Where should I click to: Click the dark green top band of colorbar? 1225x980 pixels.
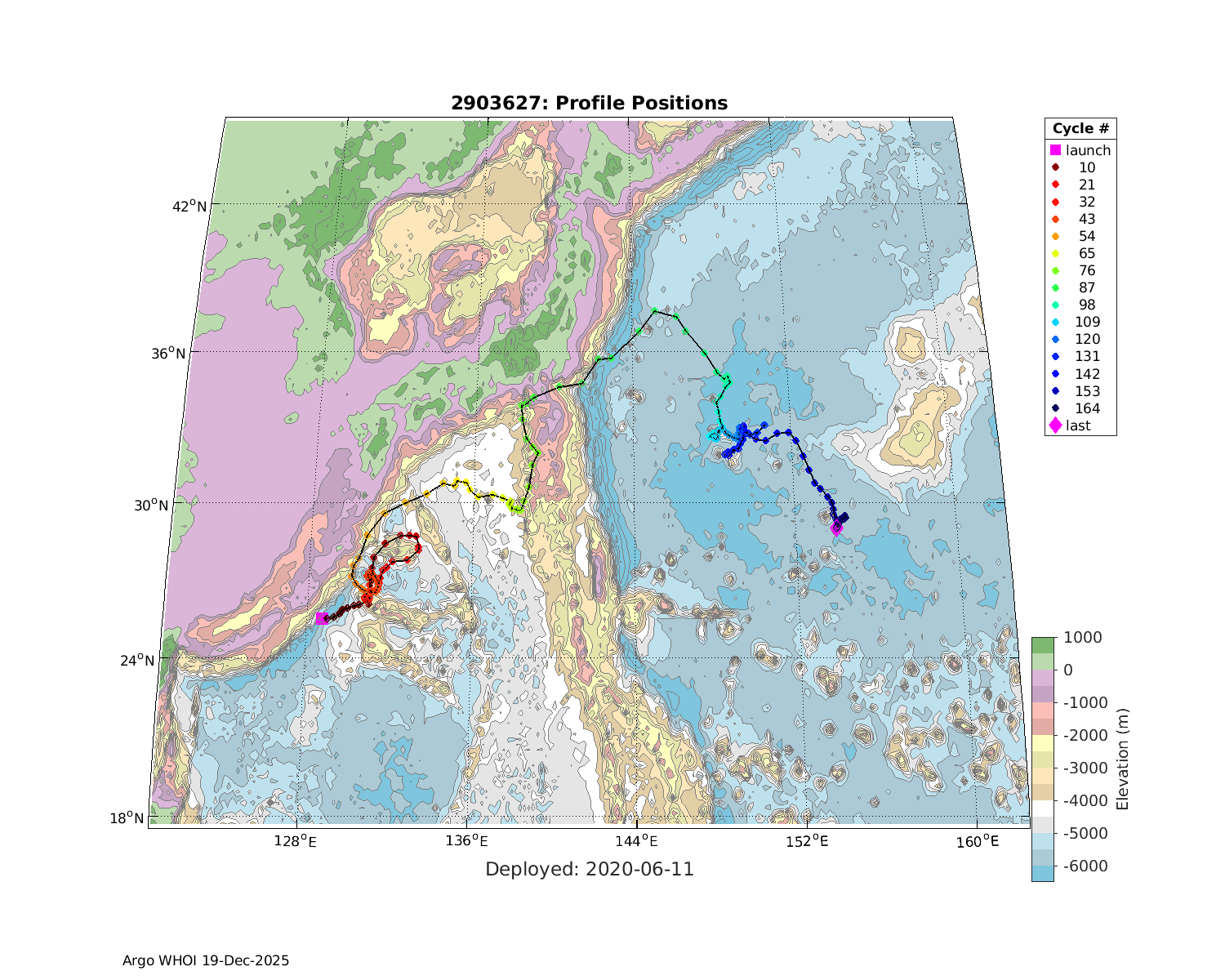[1042, 645]
